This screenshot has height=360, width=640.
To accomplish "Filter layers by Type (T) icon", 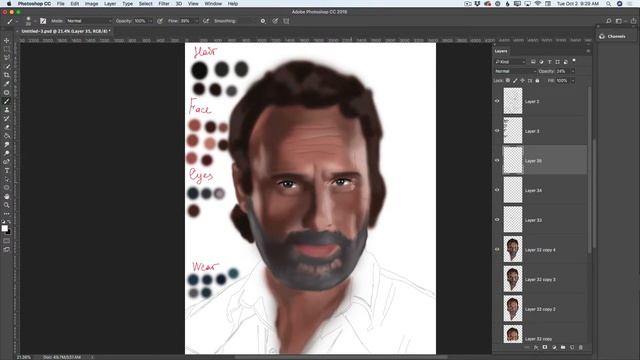I will pyautogui.click(x=549, y=62).
